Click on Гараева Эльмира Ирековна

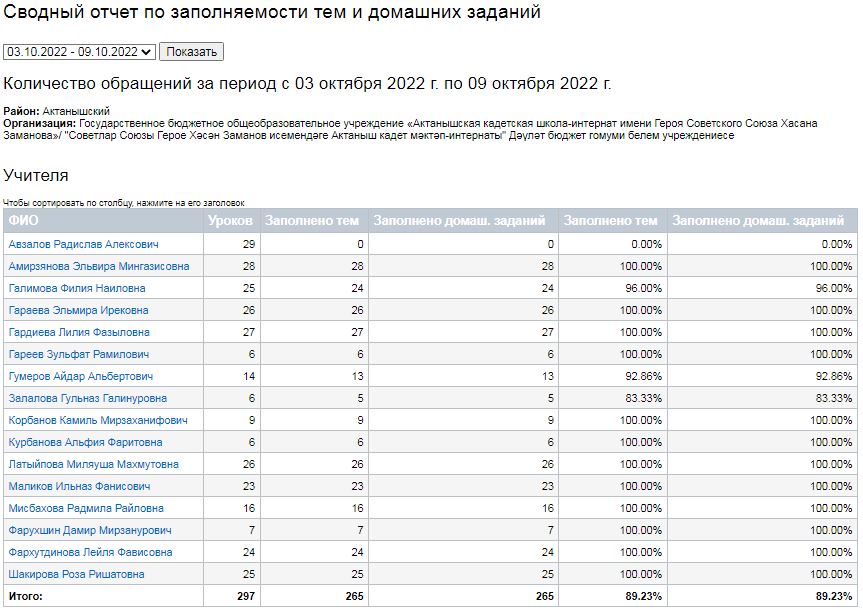coord(78,310)
